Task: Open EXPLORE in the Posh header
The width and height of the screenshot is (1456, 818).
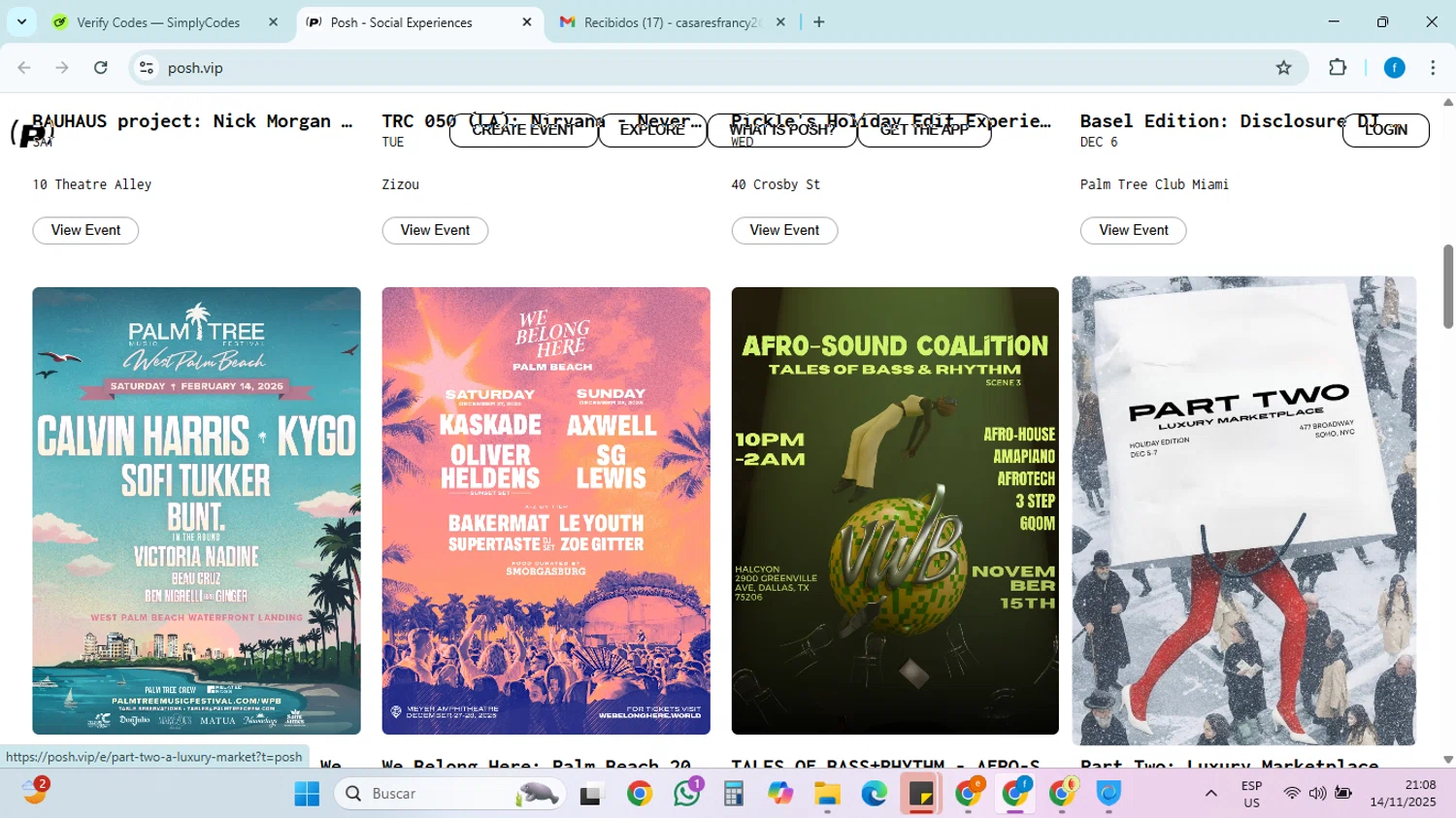Action: click(x=652, y=130)
